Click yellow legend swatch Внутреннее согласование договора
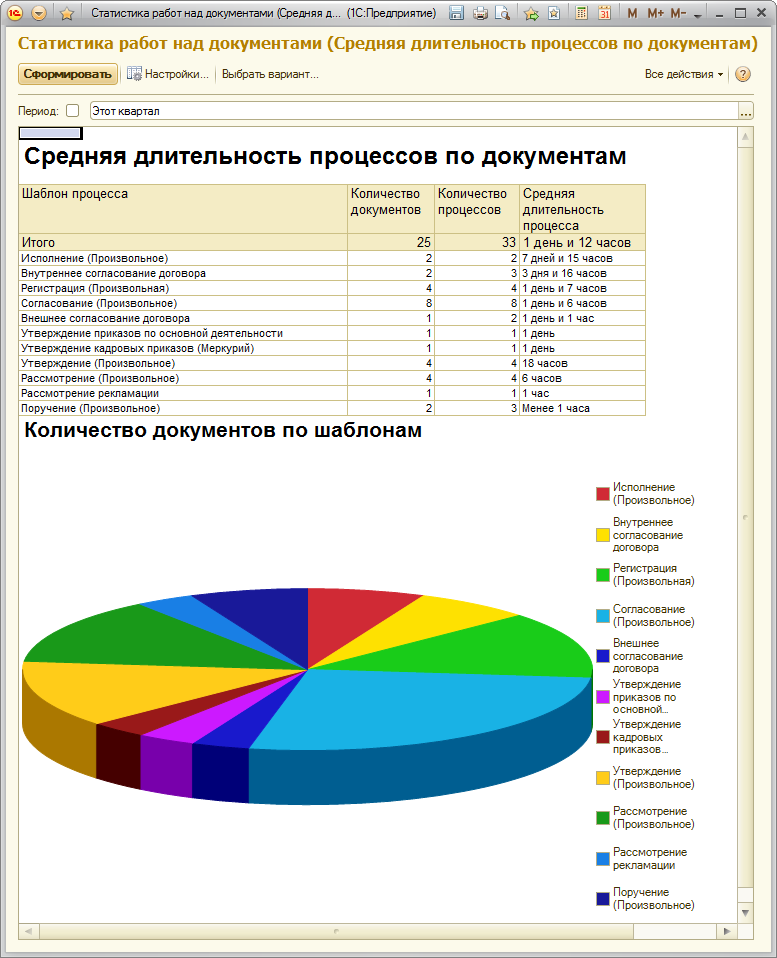Viewport: 777px width, 958px height. (x=603, y=535)
